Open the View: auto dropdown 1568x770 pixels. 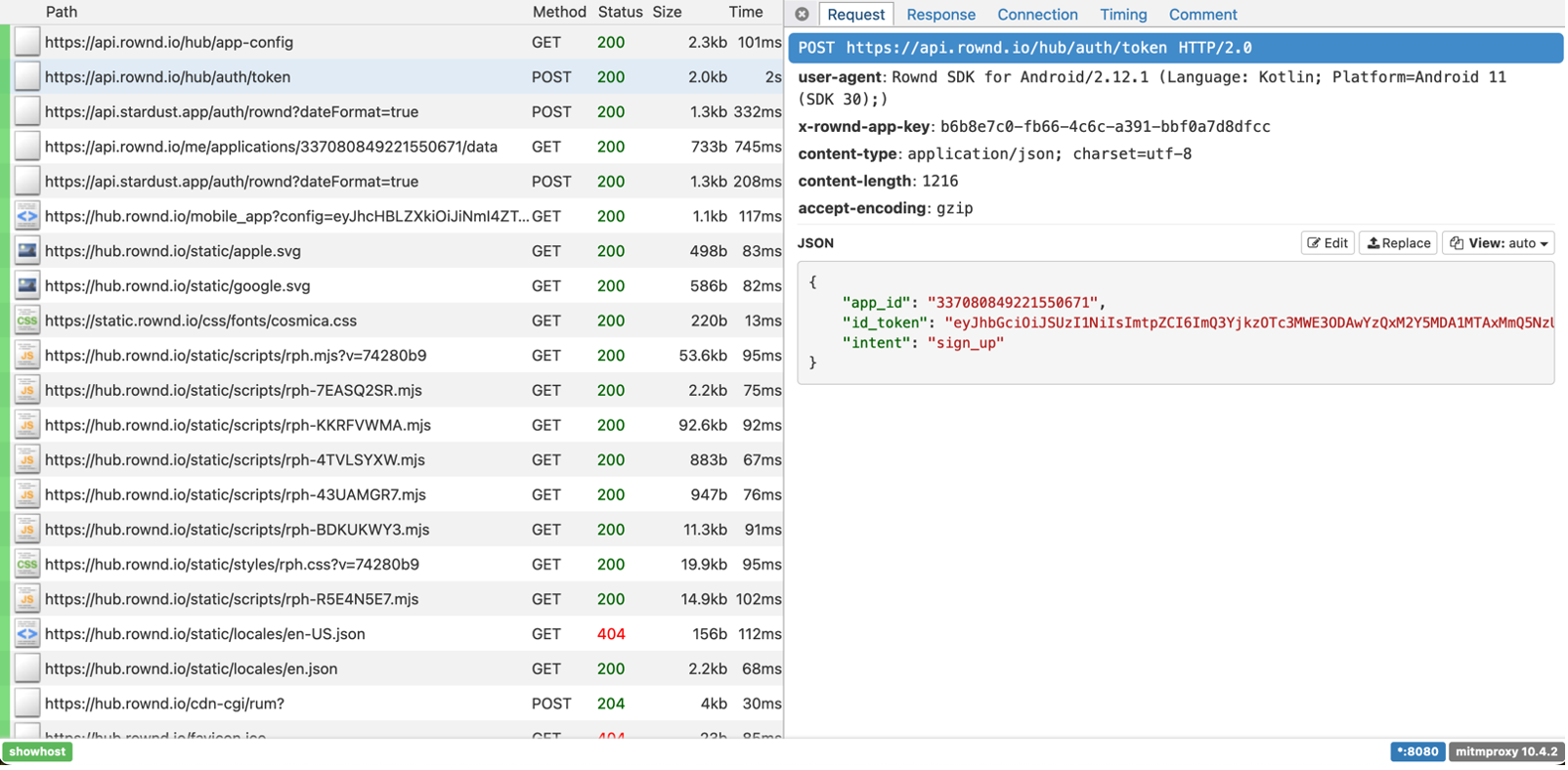pyautogui.click(x=1498, y=243)
